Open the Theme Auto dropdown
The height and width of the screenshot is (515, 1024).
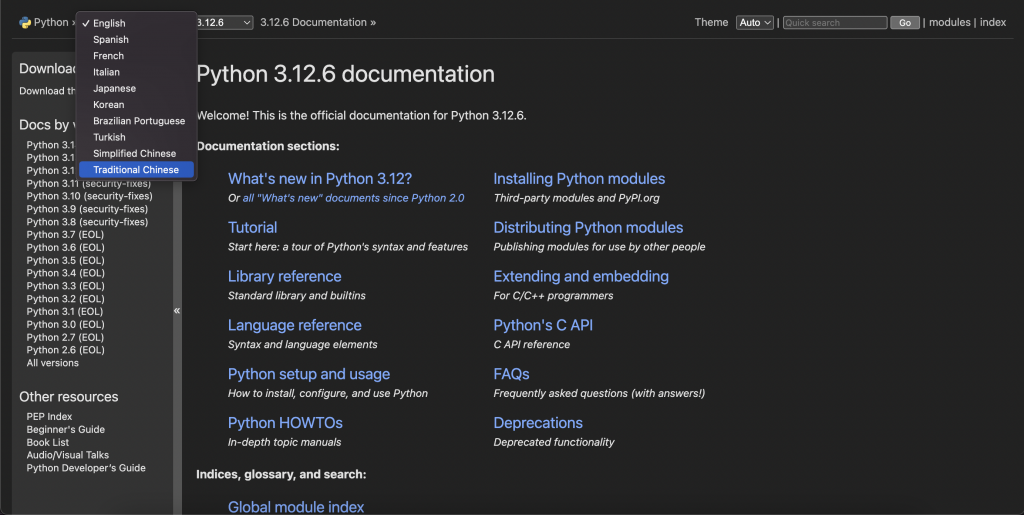click(x=754, y=22)
